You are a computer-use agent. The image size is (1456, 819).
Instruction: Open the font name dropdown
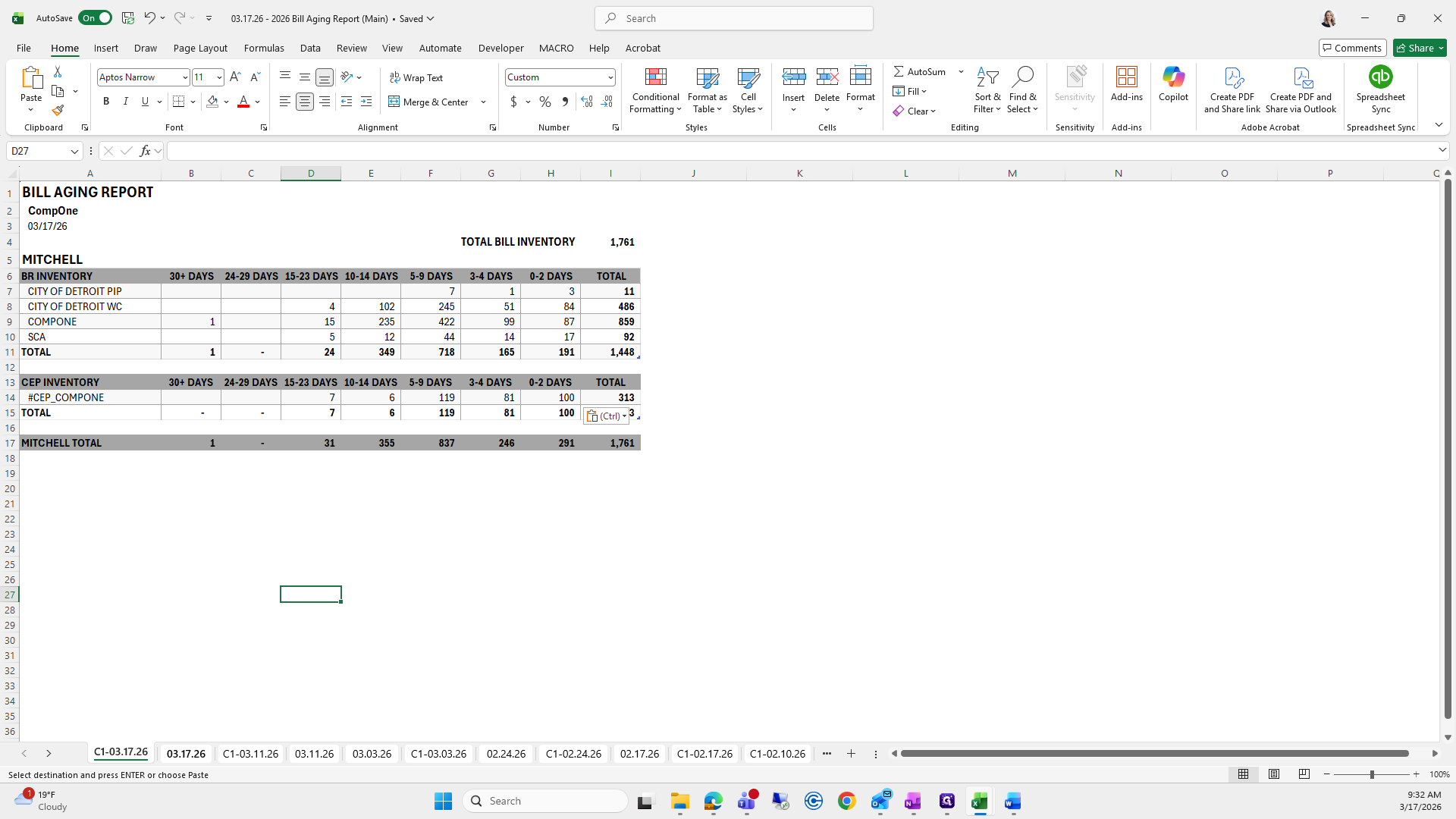184,77
